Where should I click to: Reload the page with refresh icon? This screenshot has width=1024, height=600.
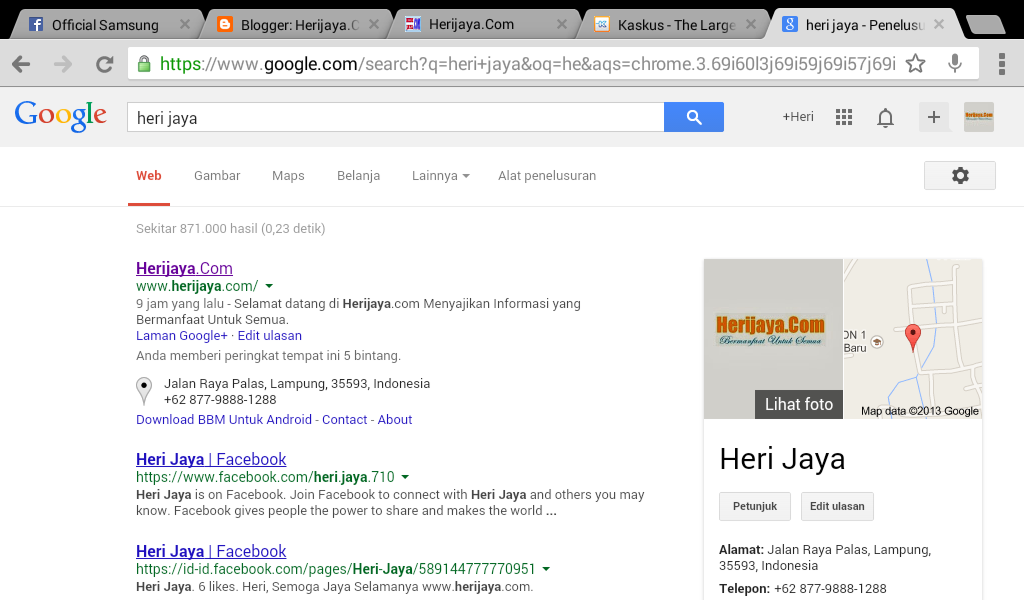(x=104, y=65)
